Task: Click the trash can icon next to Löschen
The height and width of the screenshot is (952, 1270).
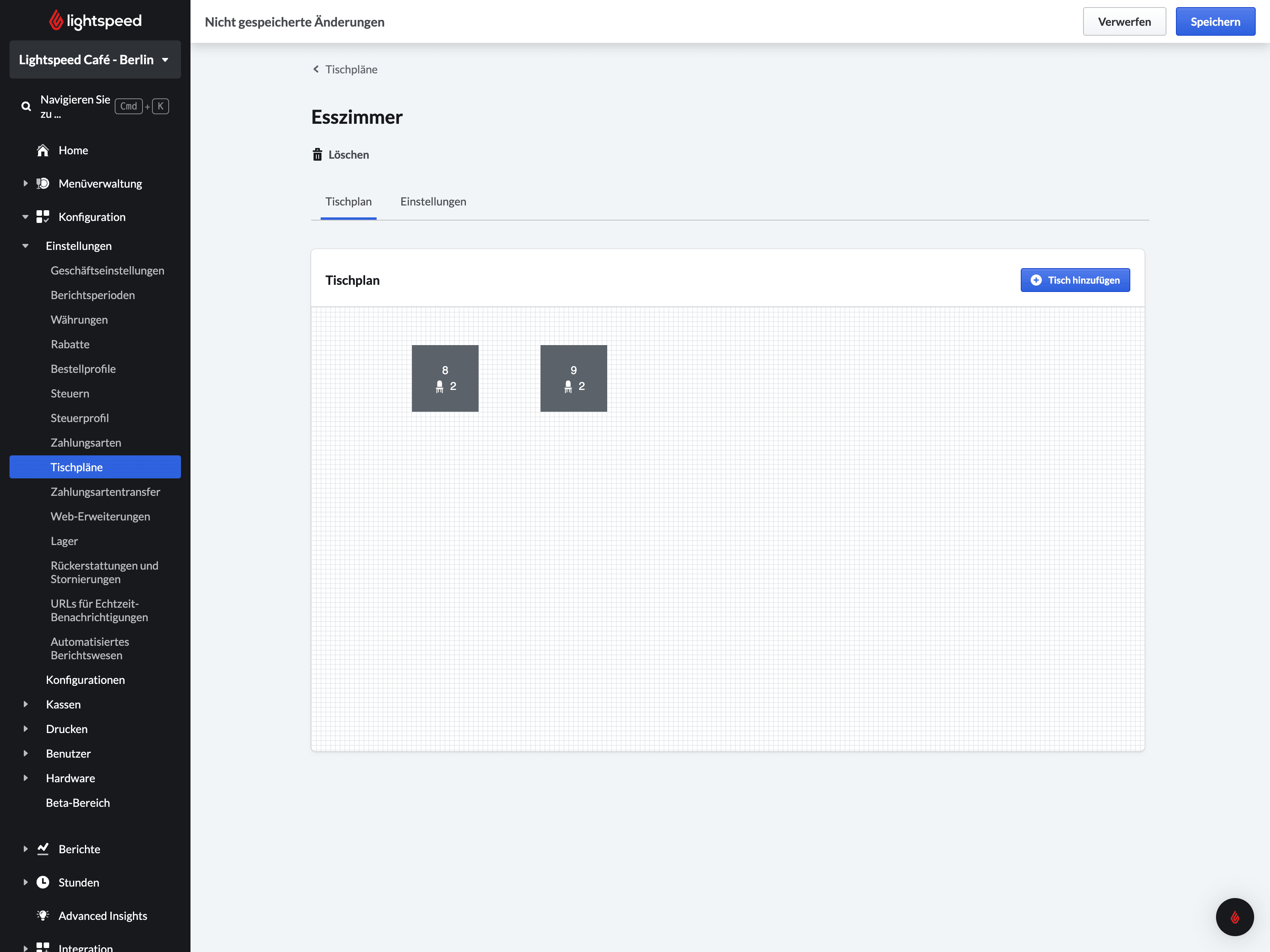Action: (317, 154)
